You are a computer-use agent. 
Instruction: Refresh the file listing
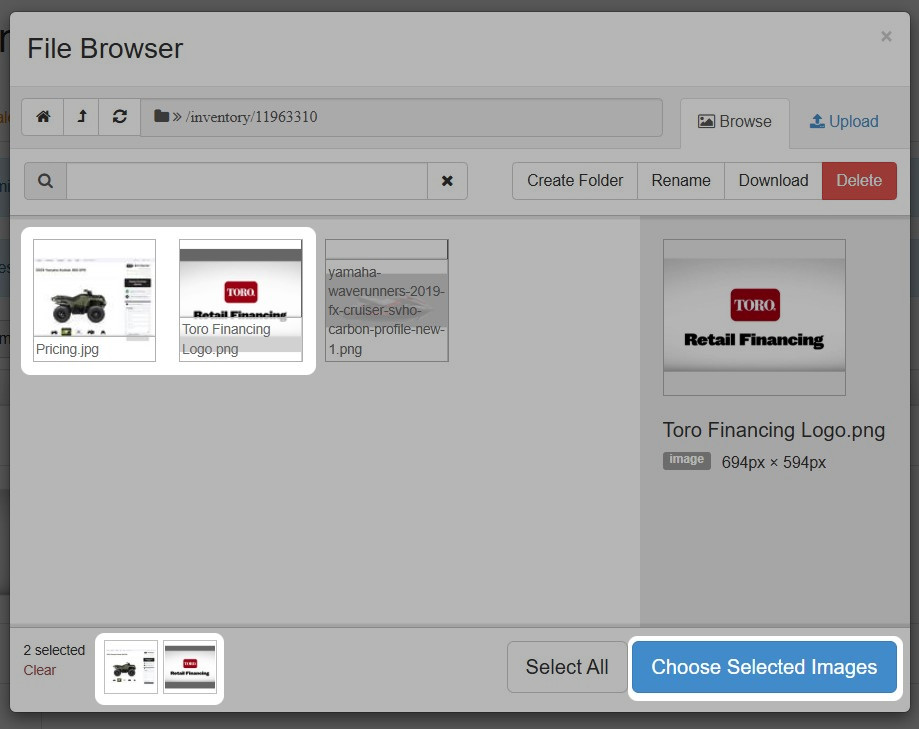click(x=120, y=117)
